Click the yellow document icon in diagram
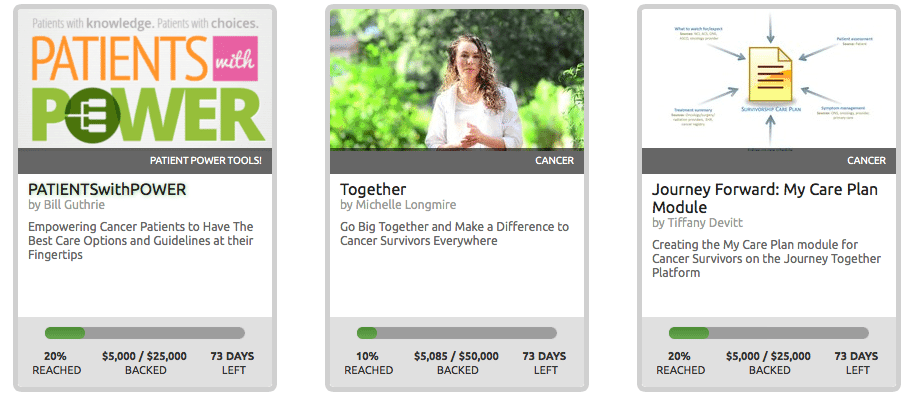Viewport: 906px width, 400px height. click(770, 75)
